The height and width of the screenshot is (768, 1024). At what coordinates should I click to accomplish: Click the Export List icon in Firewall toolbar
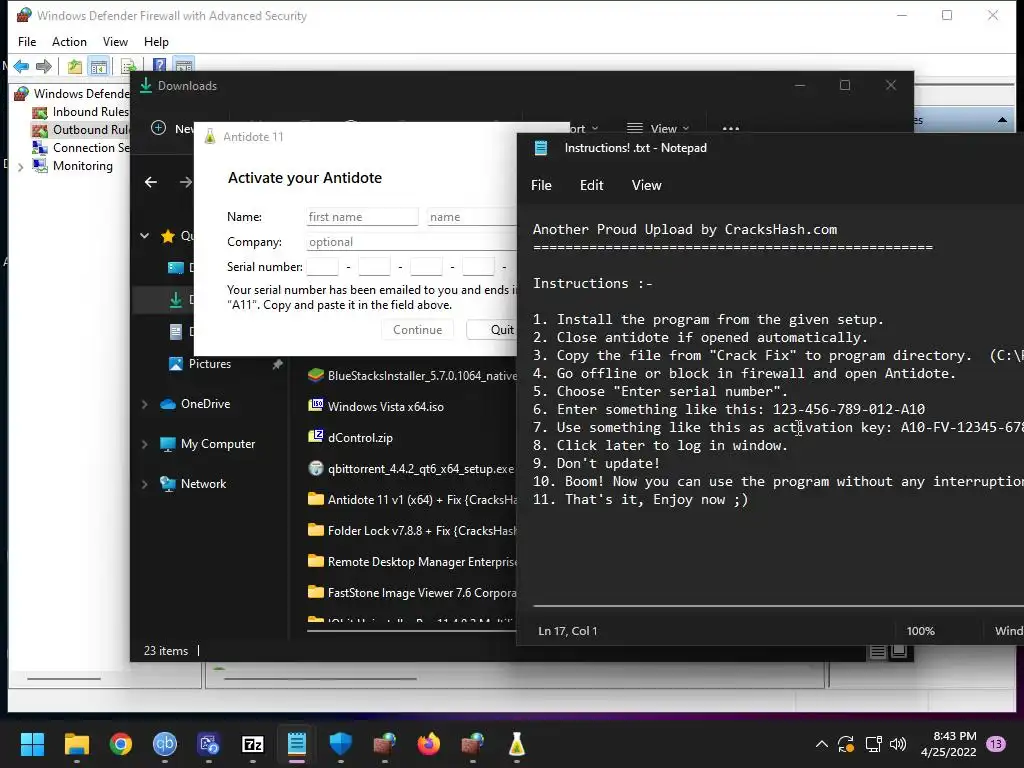pos(128,66)
